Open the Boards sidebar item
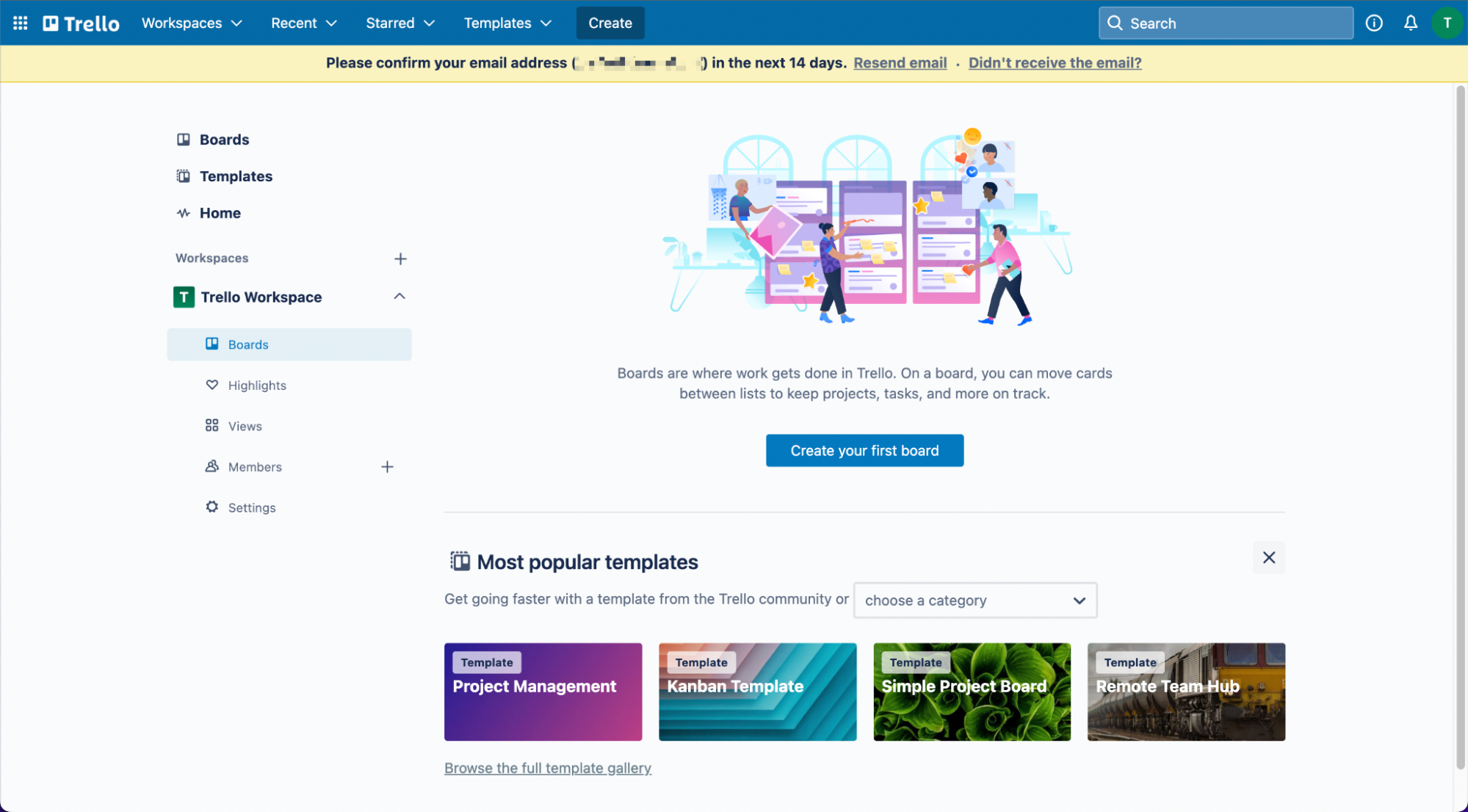This screenshot has height=812, width=1468. coord(224,139)
